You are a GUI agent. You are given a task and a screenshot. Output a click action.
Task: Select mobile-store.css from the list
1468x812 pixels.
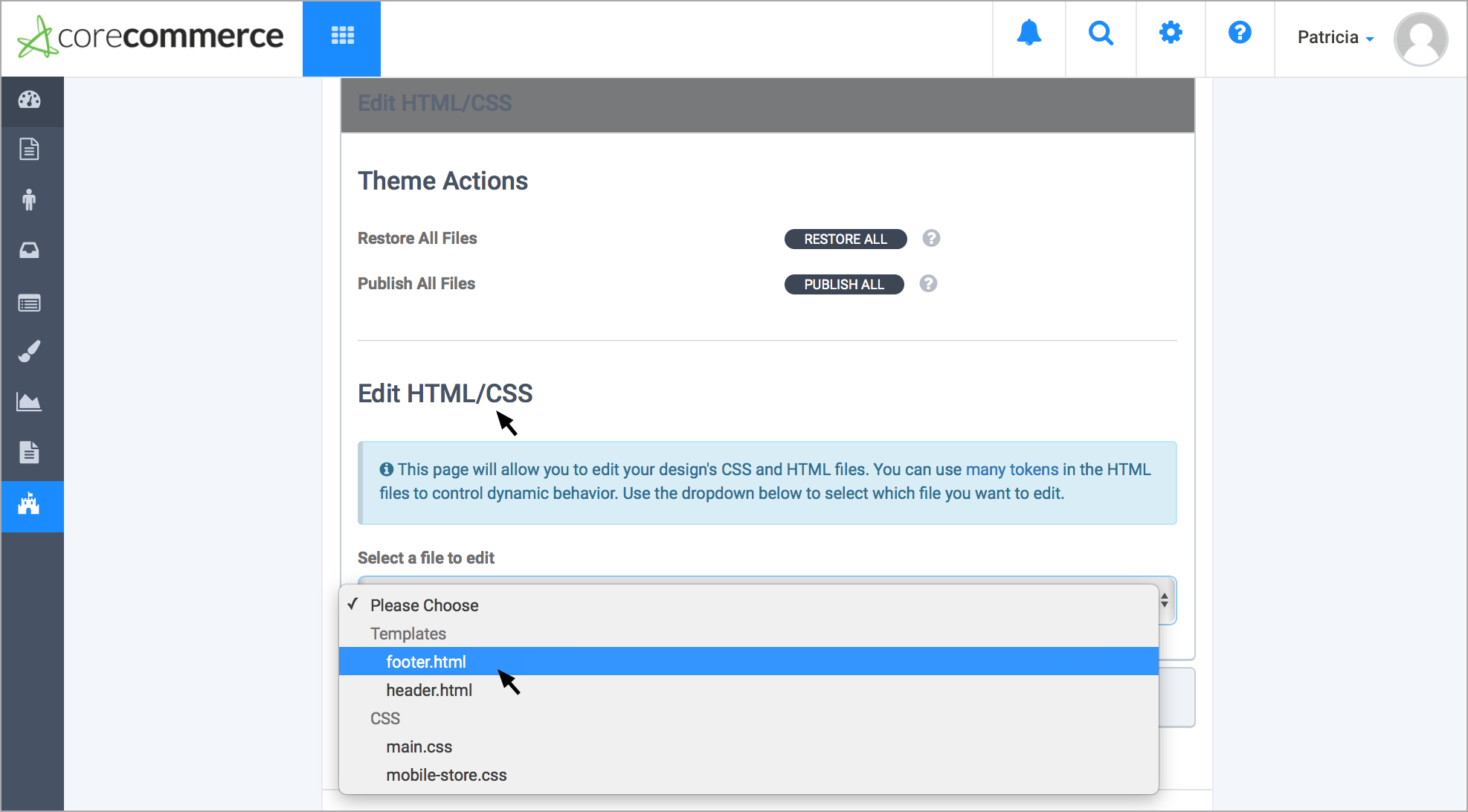coord(749,775)
